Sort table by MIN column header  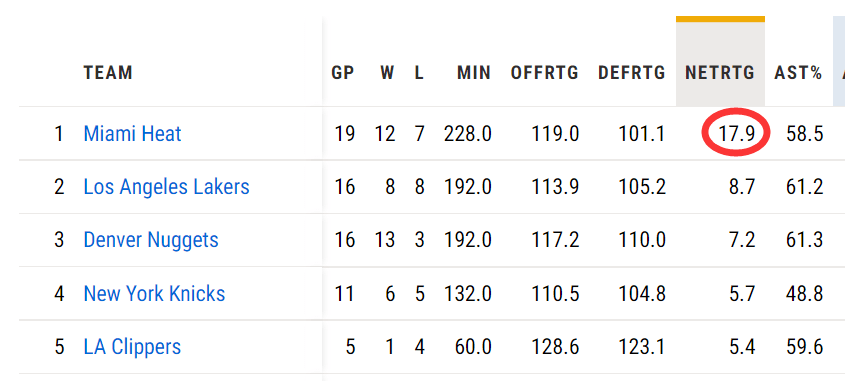[x=474, y=73]
